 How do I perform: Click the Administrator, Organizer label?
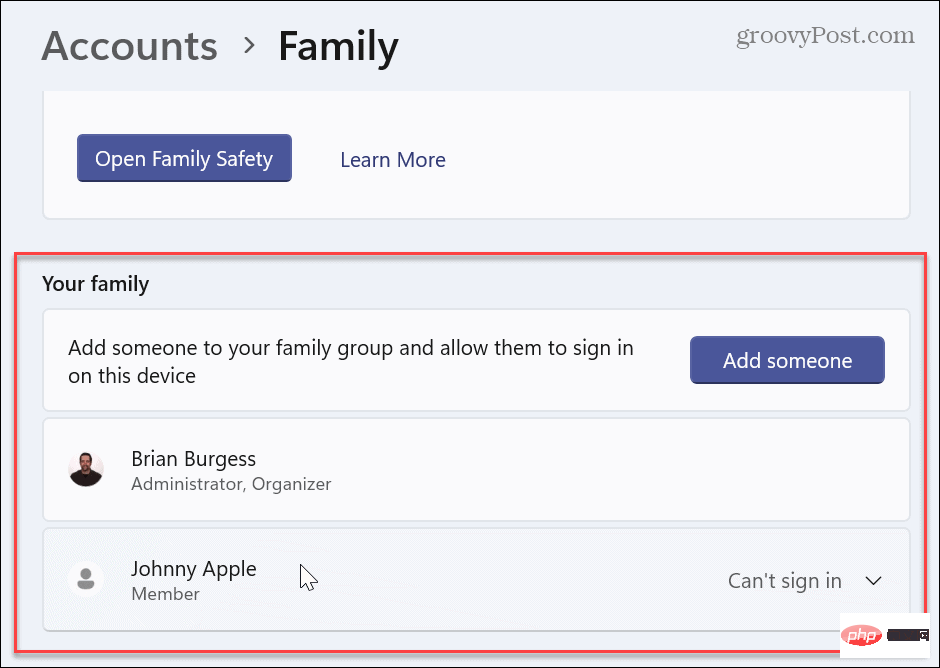coord(231,484)
